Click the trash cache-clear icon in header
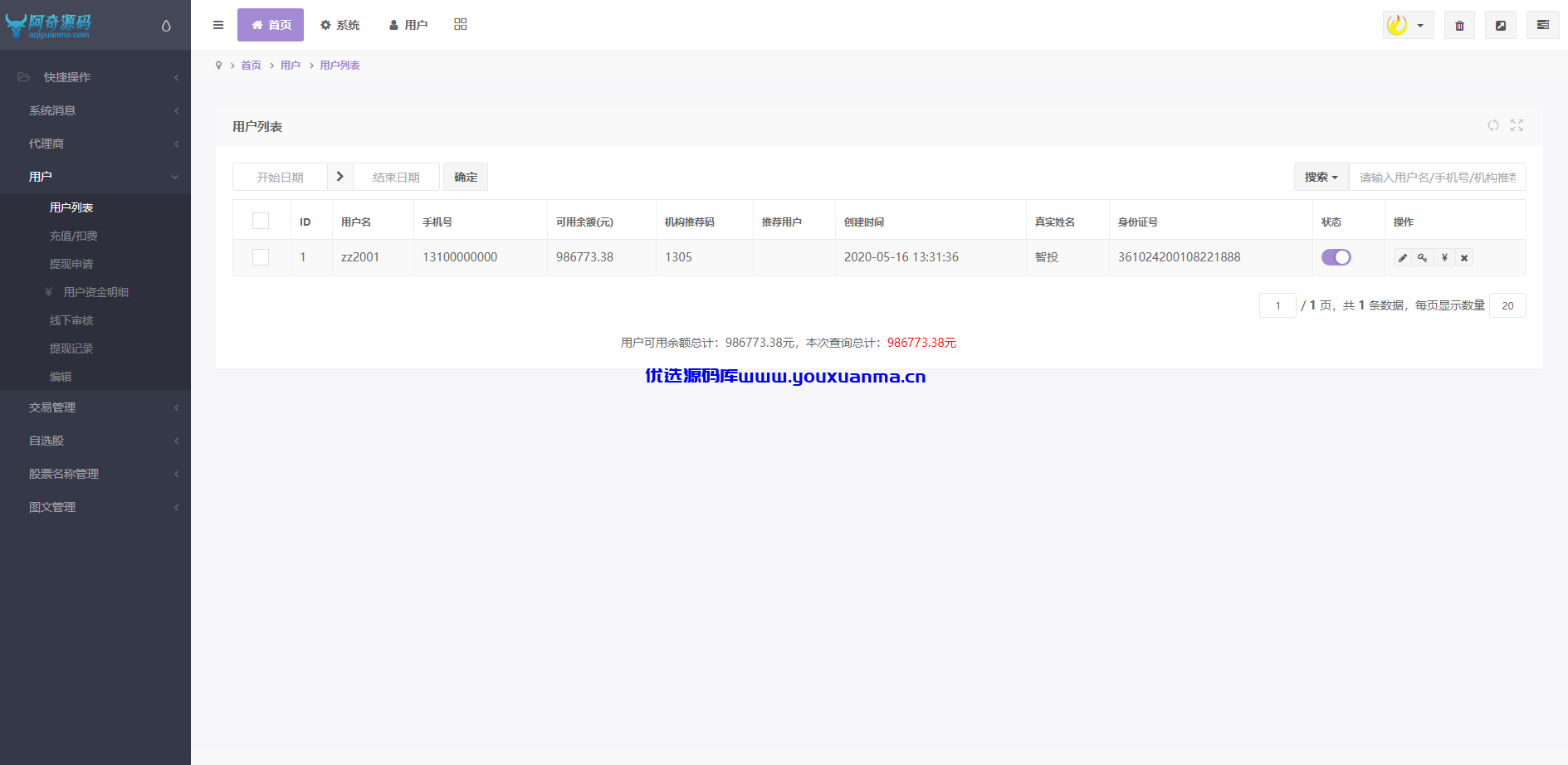Screen dimensions: 1568x765 tap(1459, 25)
